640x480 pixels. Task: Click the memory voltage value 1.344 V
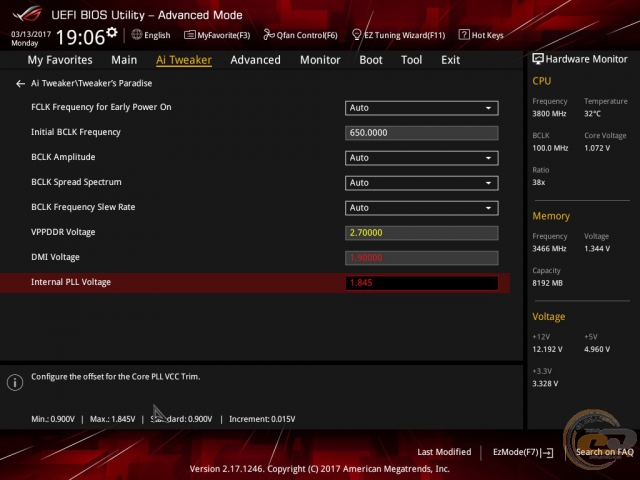(x=597, y=249)
